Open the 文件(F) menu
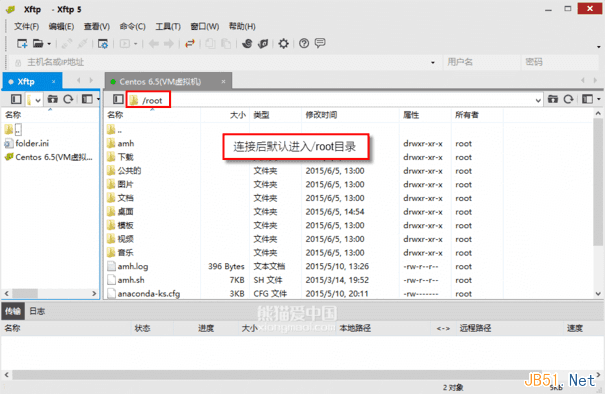 click(x=27, y=26)
